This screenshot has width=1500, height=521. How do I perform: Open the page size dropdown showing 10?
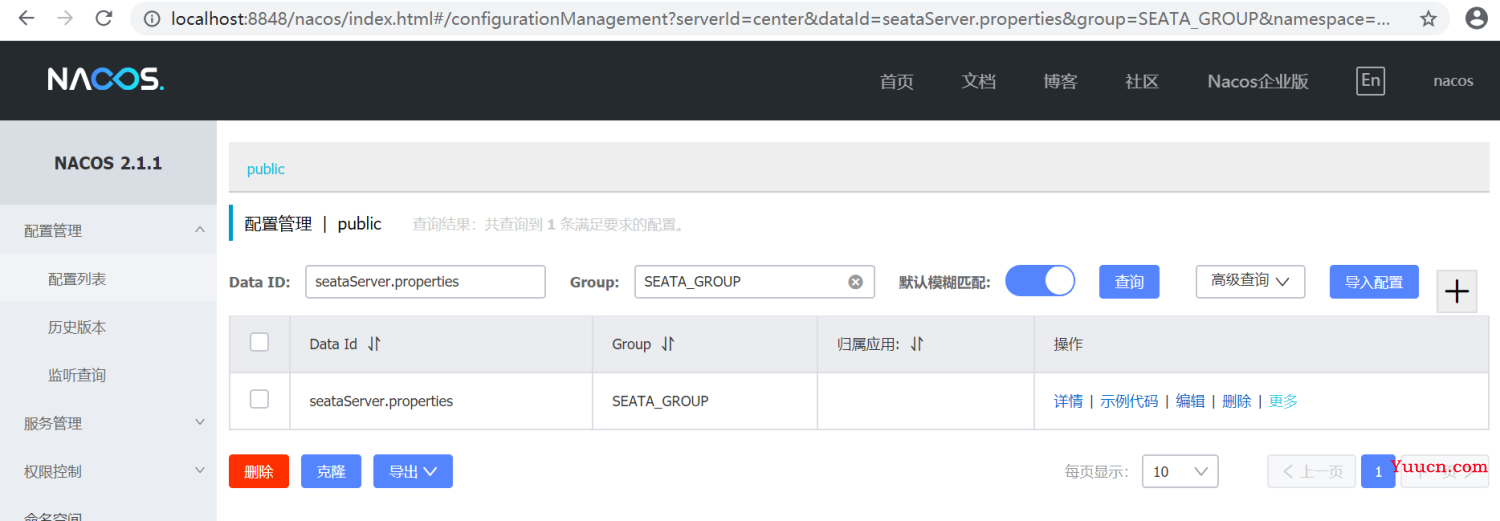(1180, 471)
